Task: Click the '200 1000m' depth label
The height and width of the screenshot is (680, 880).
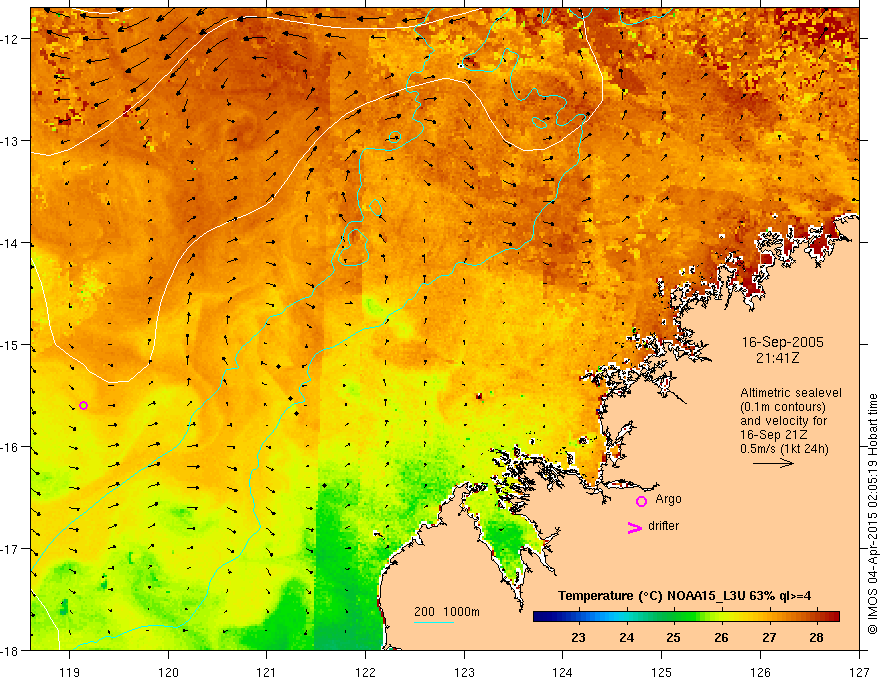Action: coord(447,612)
